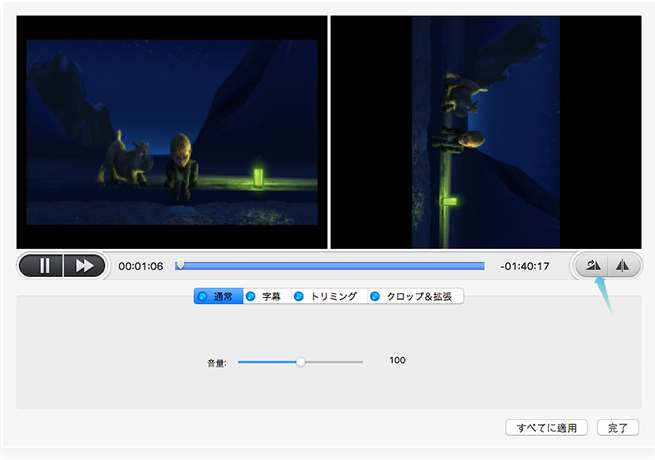655x460 pixels.
Task: Click the remaining time -01:40:17
Action: 525,266
